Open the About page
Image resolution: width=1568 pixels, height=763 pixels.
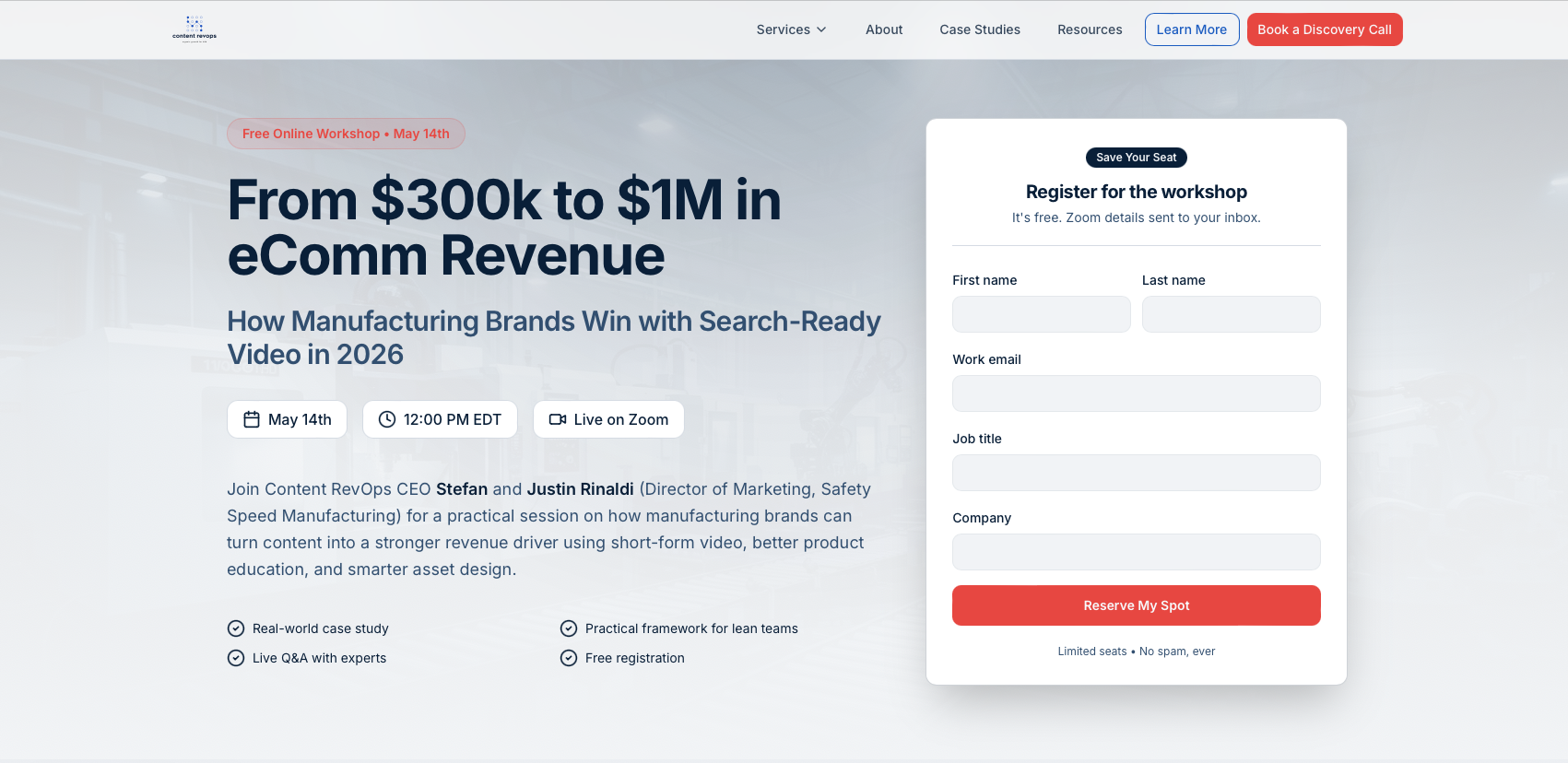pyautogui.click(x=884, y=29)
